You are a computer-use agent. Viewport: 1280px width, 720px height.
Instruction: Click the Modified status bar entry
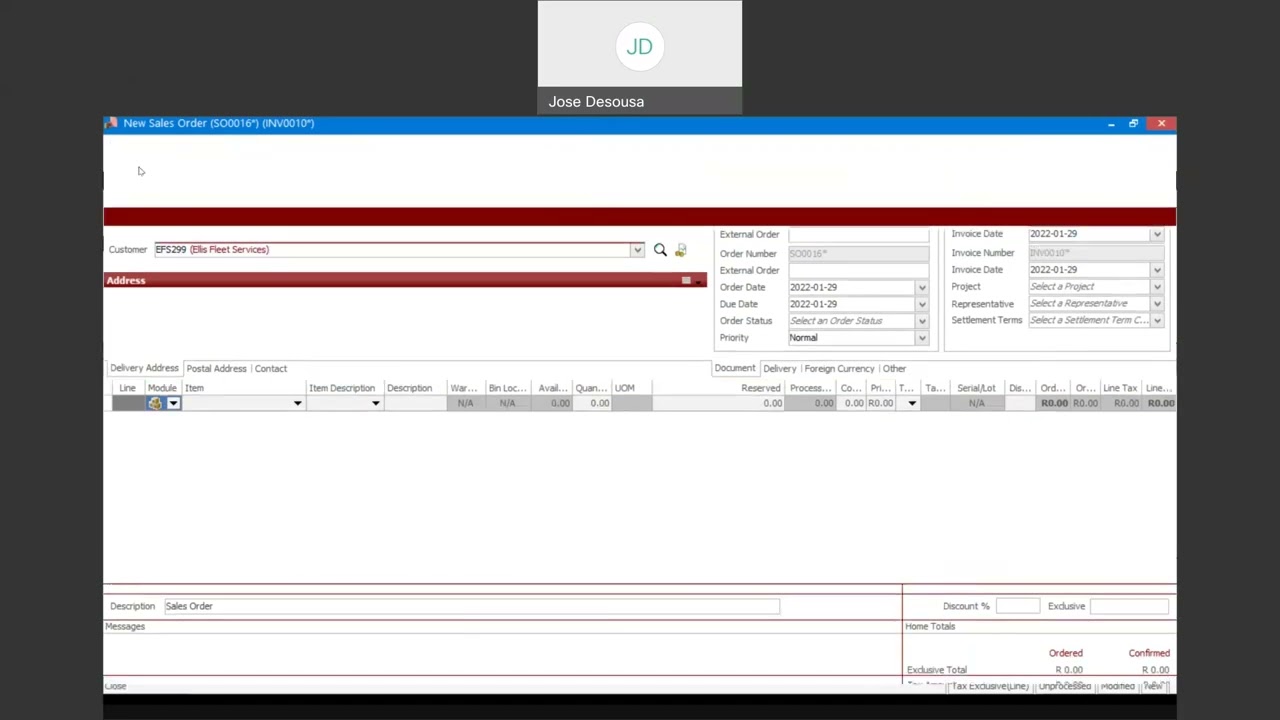pyautogui.click(x=1117, y=687)
